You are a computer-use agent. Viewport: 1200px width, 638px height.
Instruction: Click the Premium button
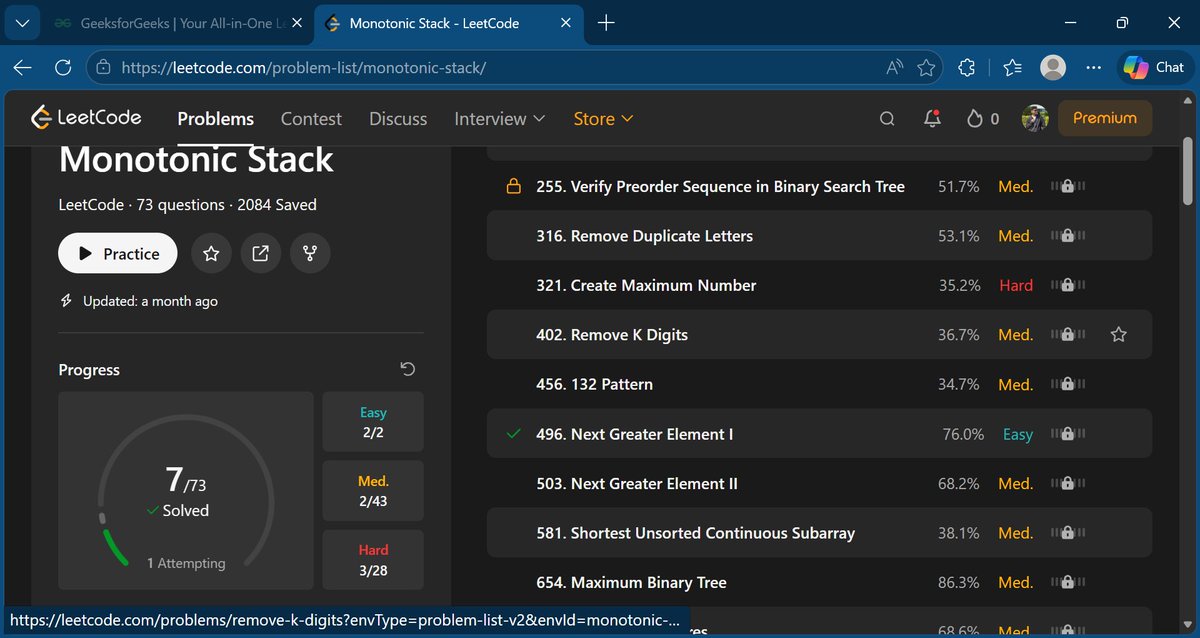point(1105,118)
